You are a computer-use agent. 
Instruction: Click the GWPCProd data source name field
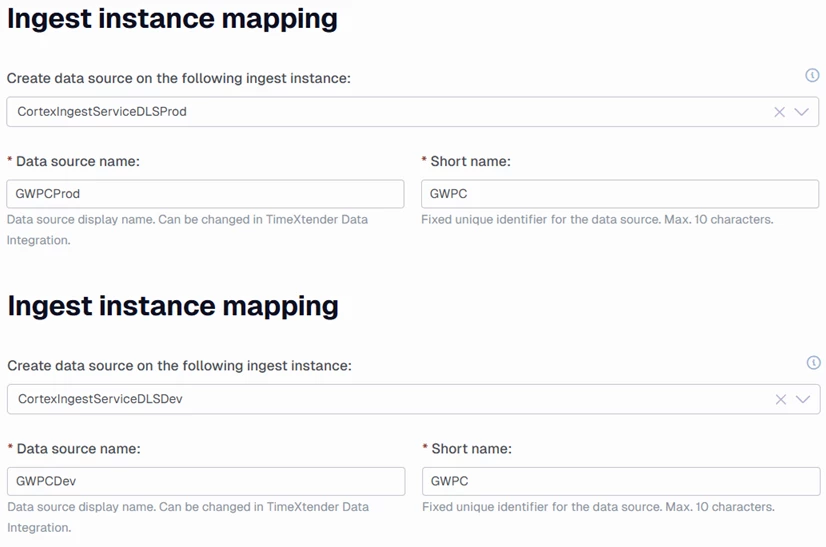205,194
